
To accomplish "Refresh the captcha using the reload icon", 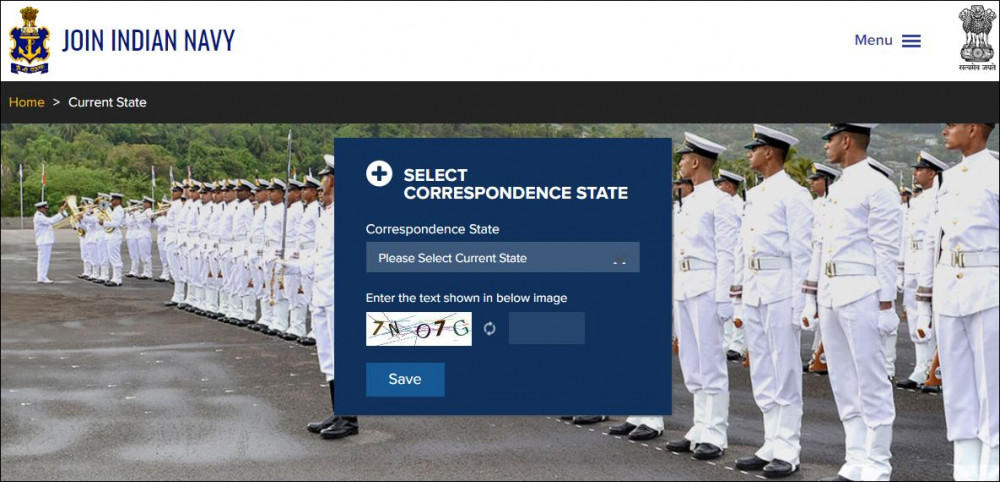I will tap(489, 328).
